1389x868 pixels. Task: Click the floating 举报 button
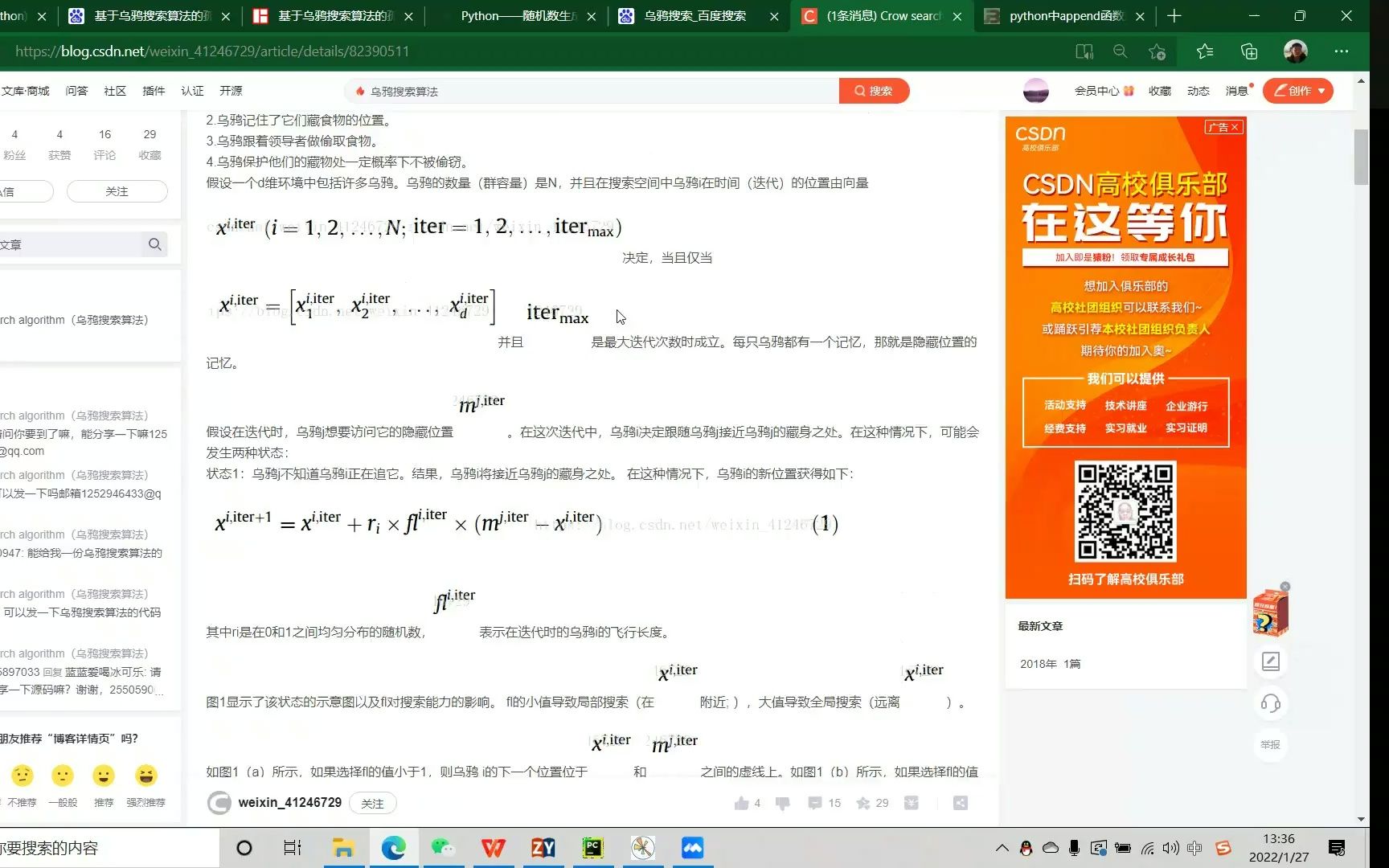click(1270, 745)
